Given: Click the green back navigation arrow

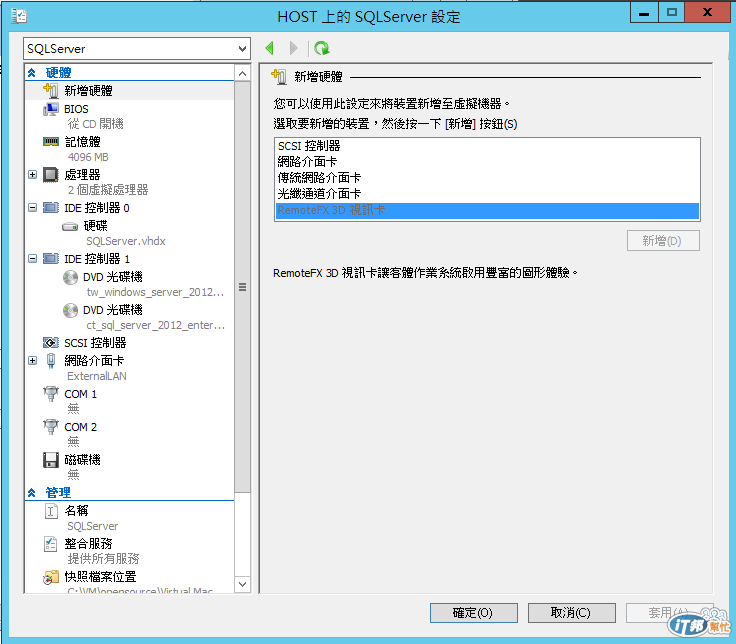Looking at the screenshot, I should click(x=269, y=48).
